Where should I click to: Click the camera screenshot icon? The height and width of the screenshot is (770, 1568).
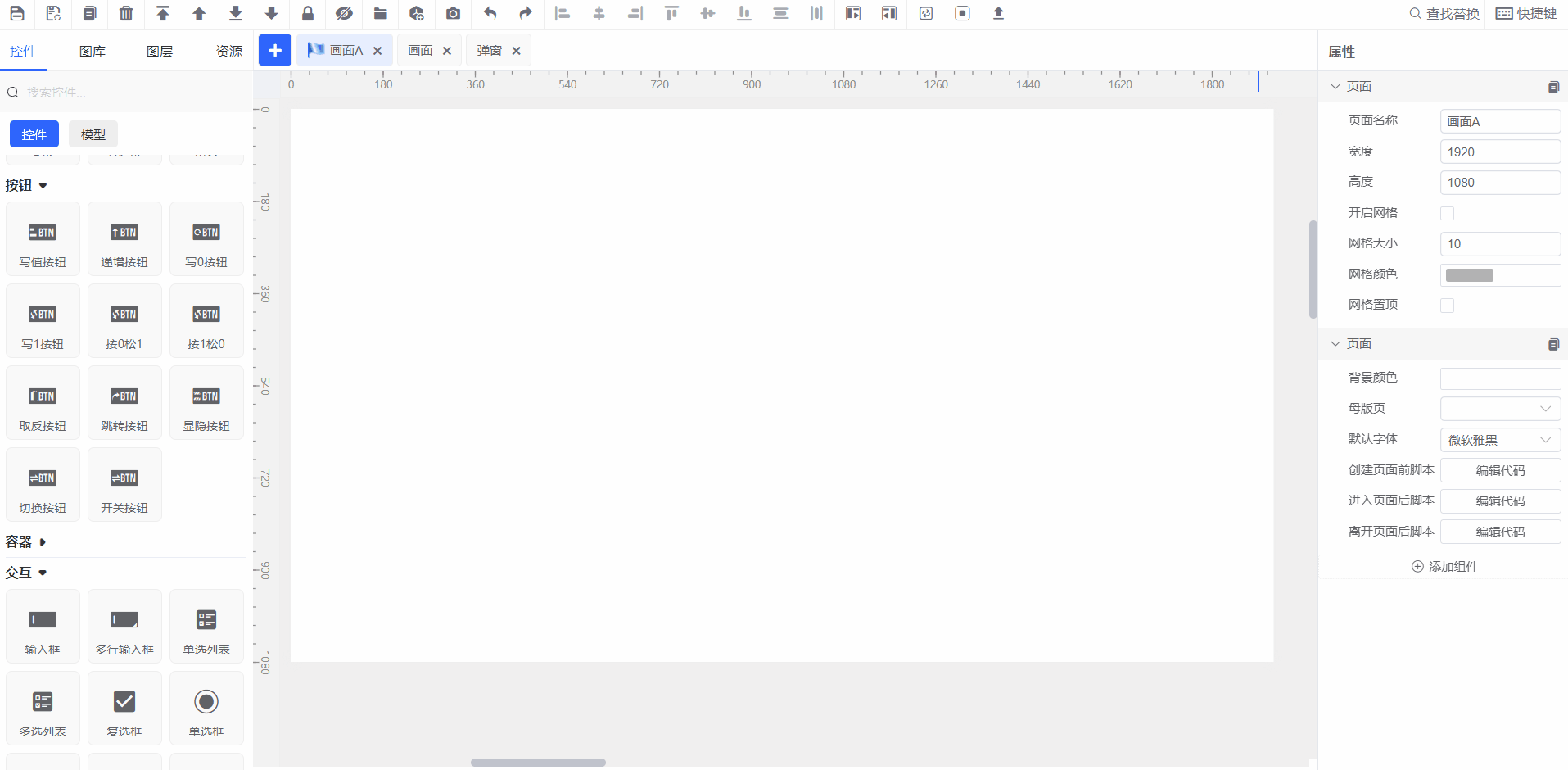(453, 13)
